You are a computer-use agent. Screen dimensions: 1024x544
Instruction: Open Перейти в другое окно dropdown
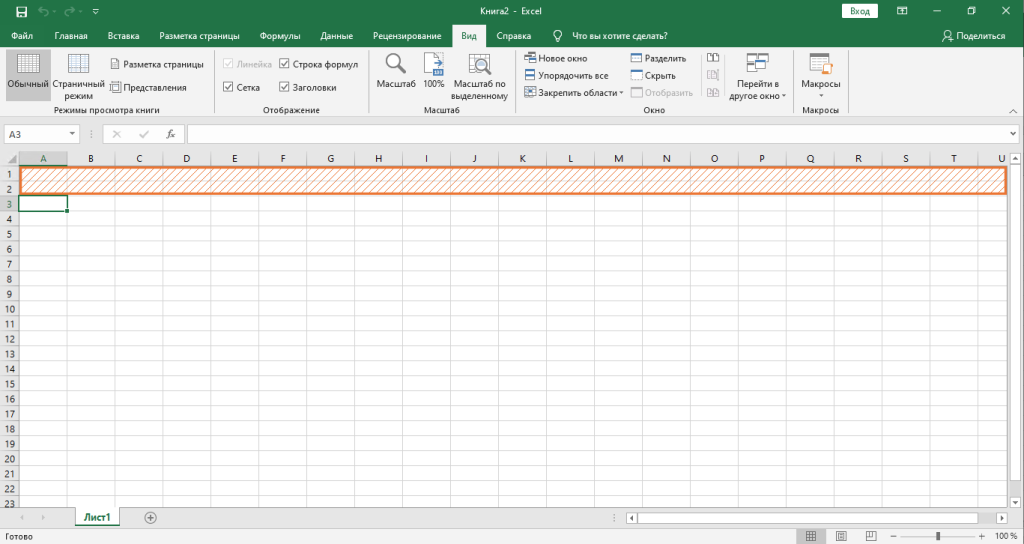click(x=758, y=76)
